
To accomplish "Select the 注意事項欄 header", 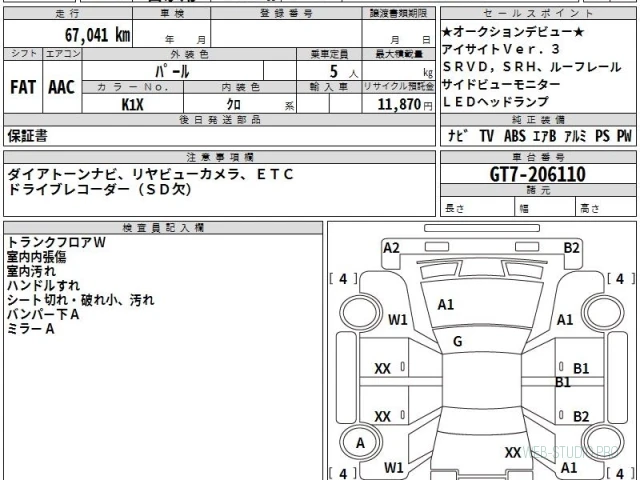I will (x=220, y=157).
